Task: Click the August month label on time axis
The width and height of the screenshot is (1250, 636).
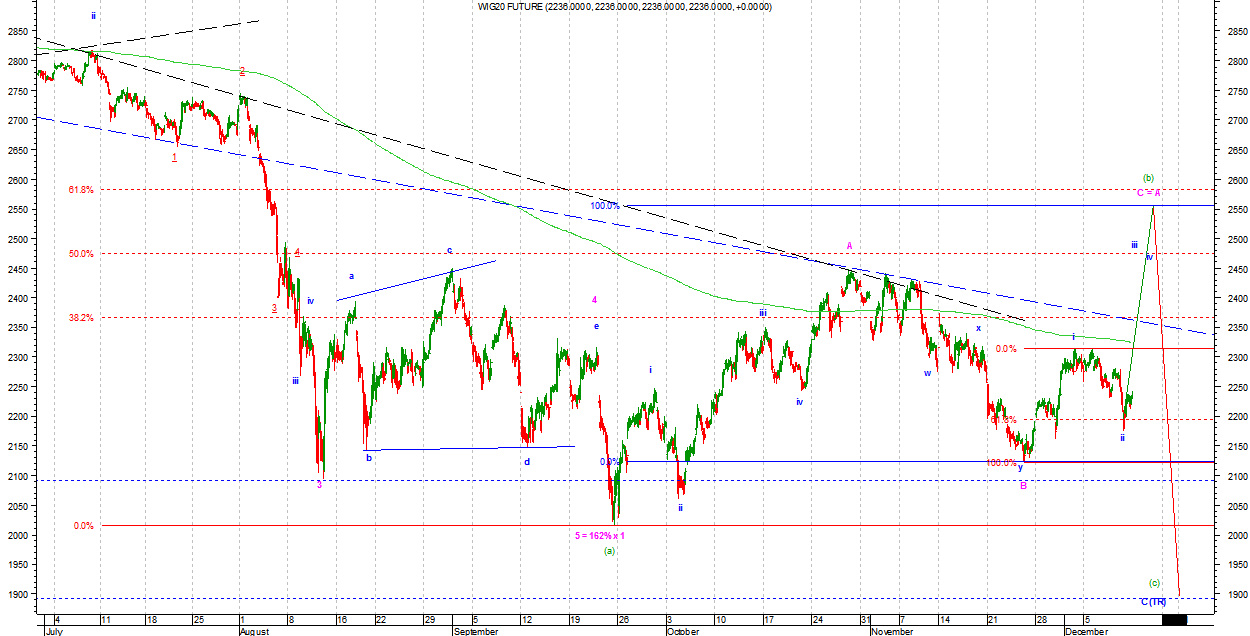Action: pos(255,631)
